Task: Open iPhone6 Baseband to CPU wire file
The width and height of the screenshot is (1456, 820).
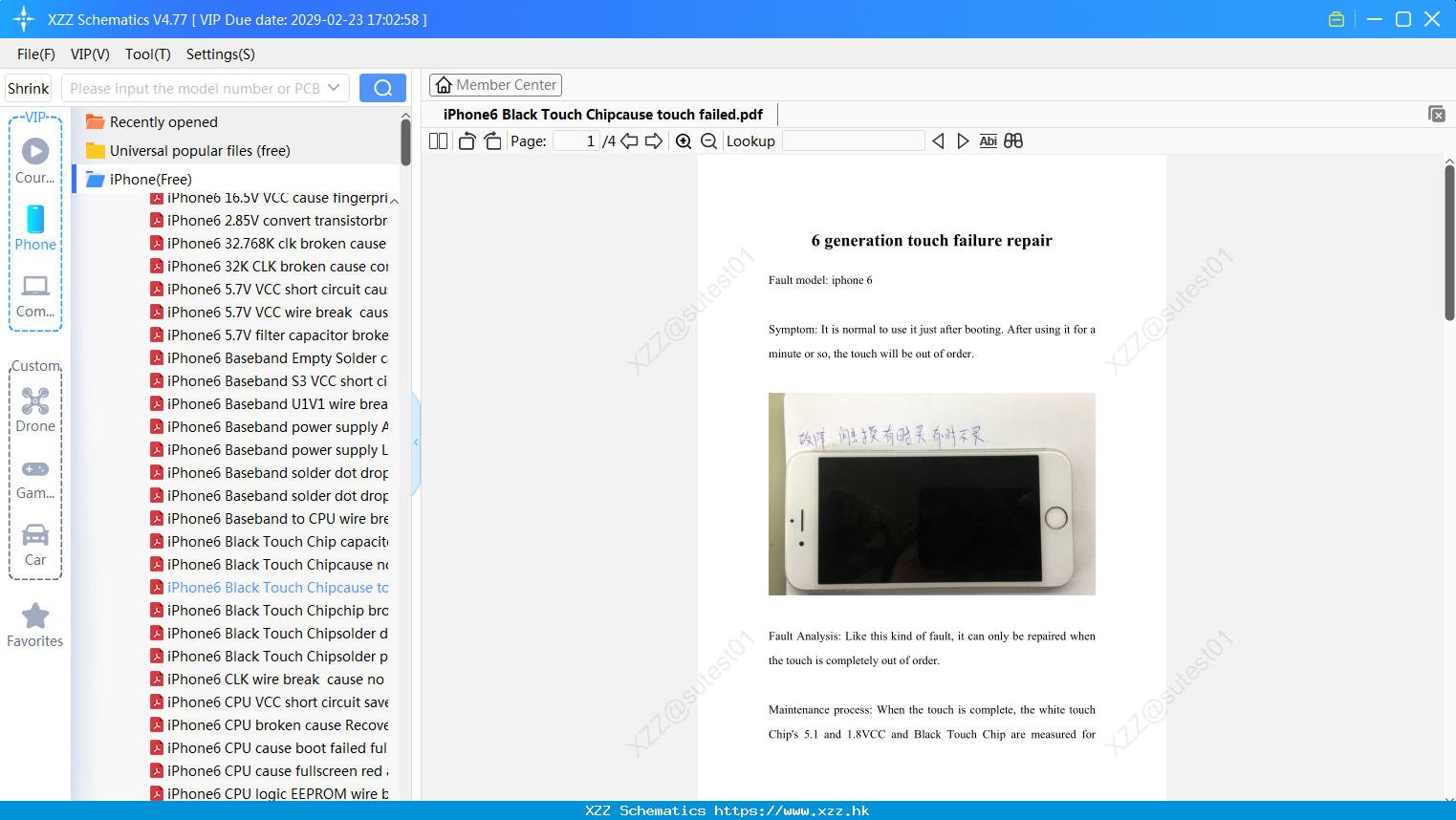Action: click(270, 519)
